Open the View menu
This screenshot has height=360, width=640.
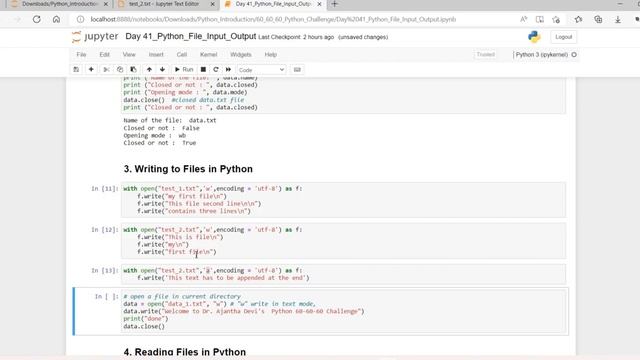(x=129, y=54)
